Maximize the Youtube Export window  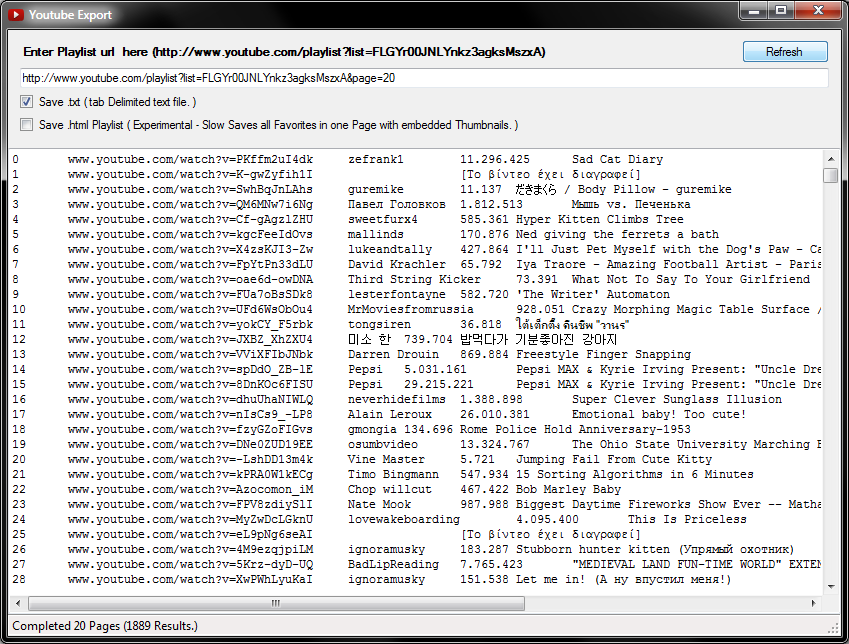coord(781,10)
